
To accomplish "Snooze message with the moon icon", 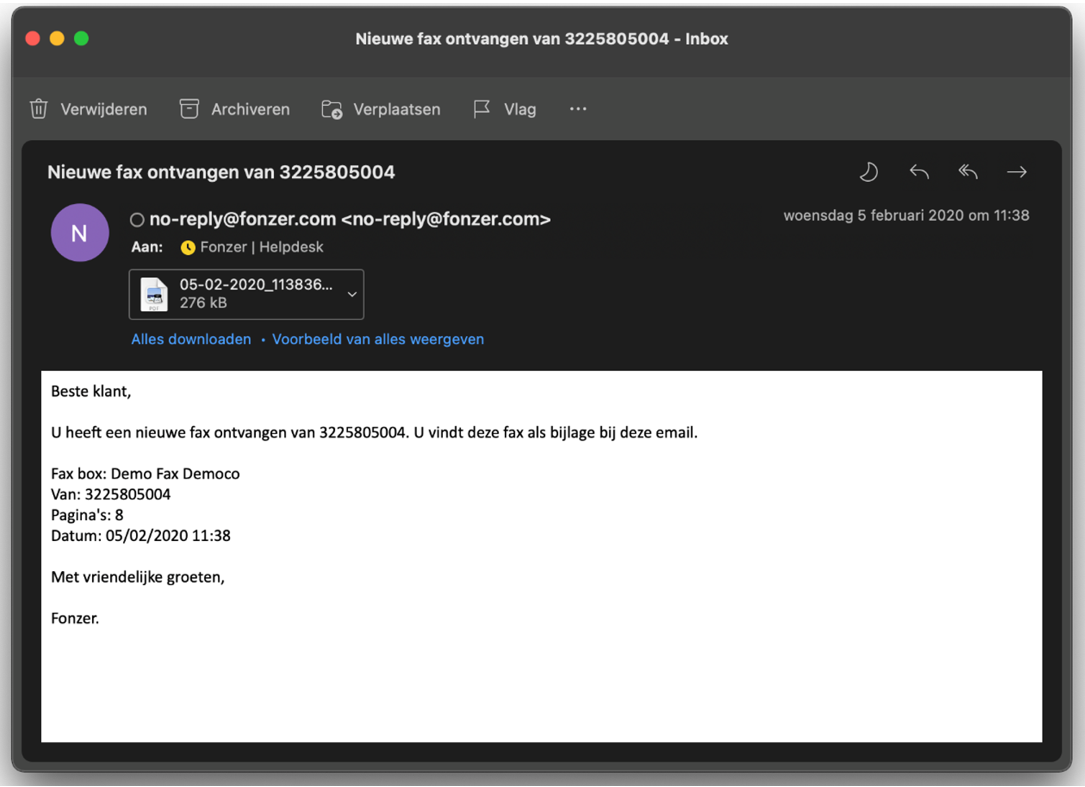I will (868, 172).
